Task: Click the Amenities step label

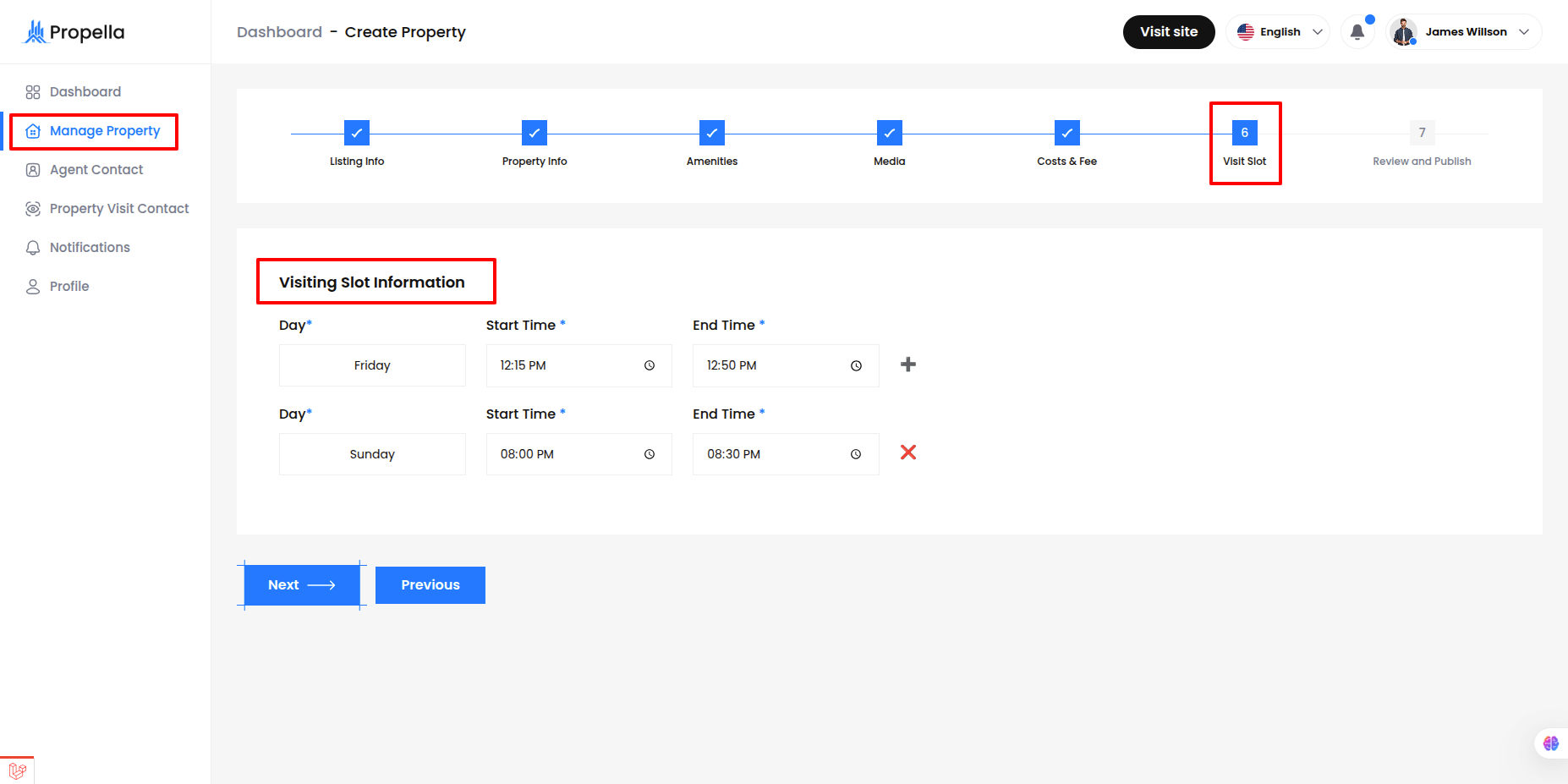Action: pyautogui.click(x=712, y=162)
